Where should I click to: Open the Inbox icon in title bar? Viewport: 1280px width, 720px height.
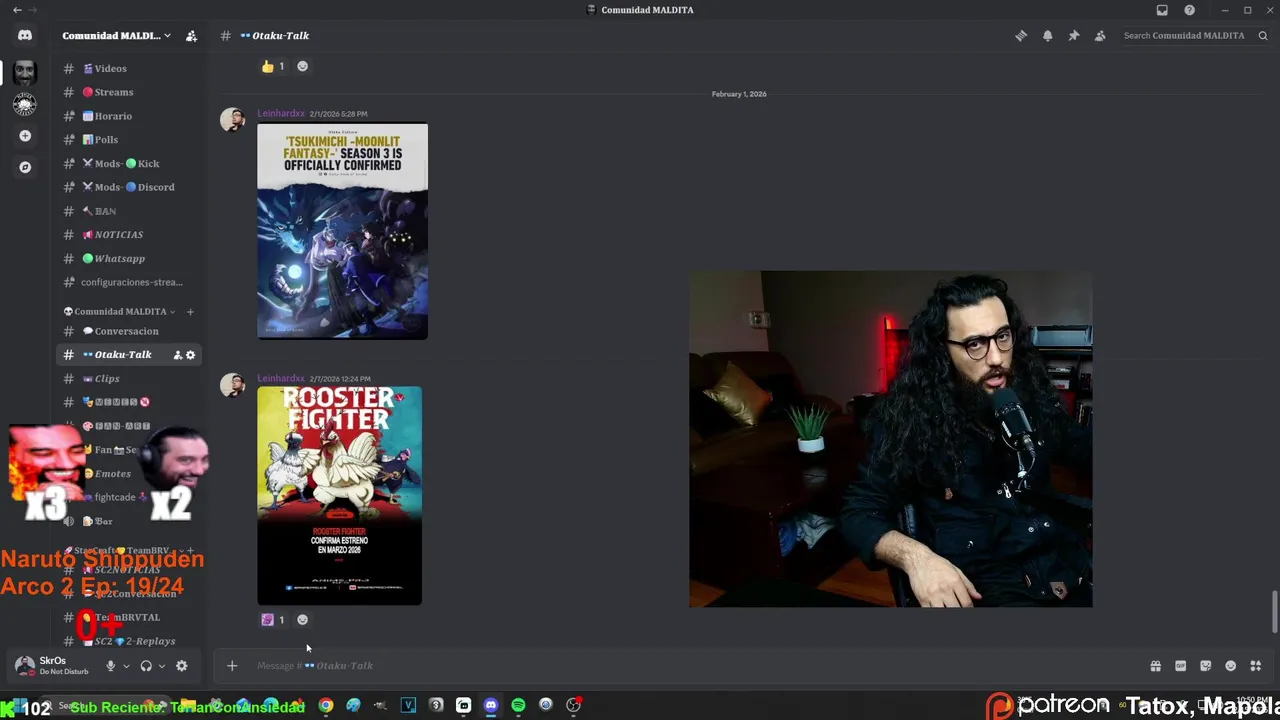pos(1162,10)
